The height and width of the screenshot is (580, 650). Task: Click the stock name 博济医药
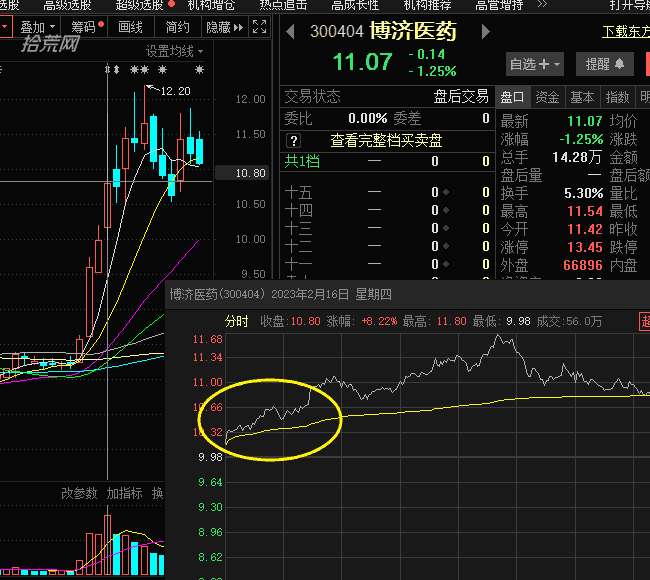(x=413, y=31)
